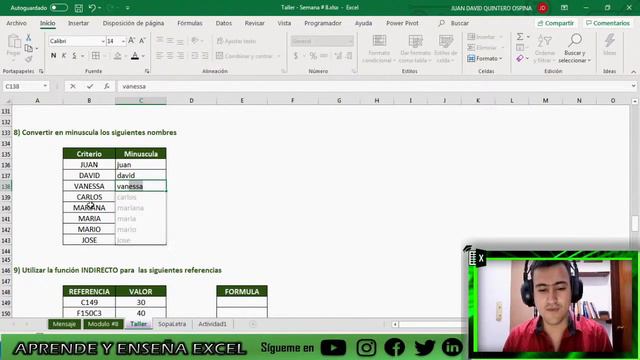
Task: Click the Formato cells button
Action: tap(485, 59)
